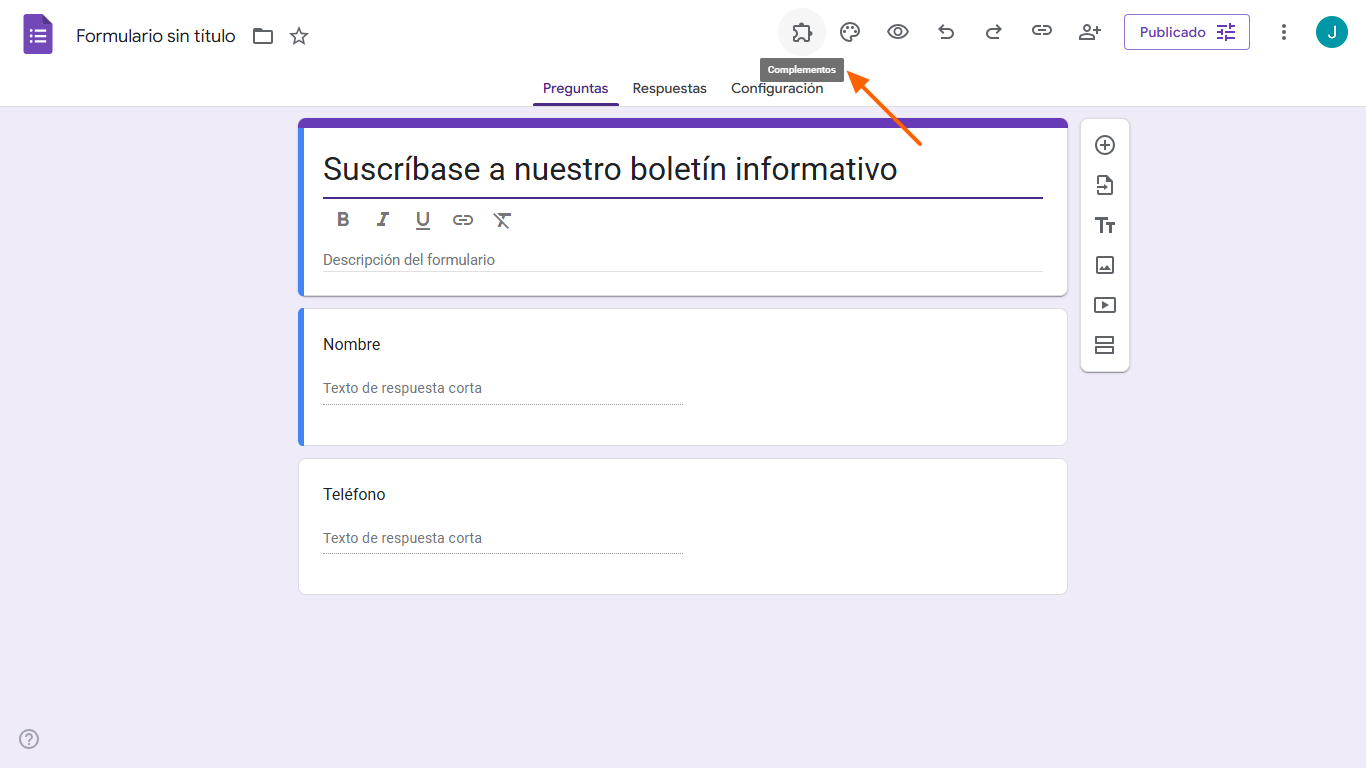The height and width of the screenshot is (768, 1366).
Task: Toggle bold formatting on the title
Action: pyautogui.click(x=343, y=219)
